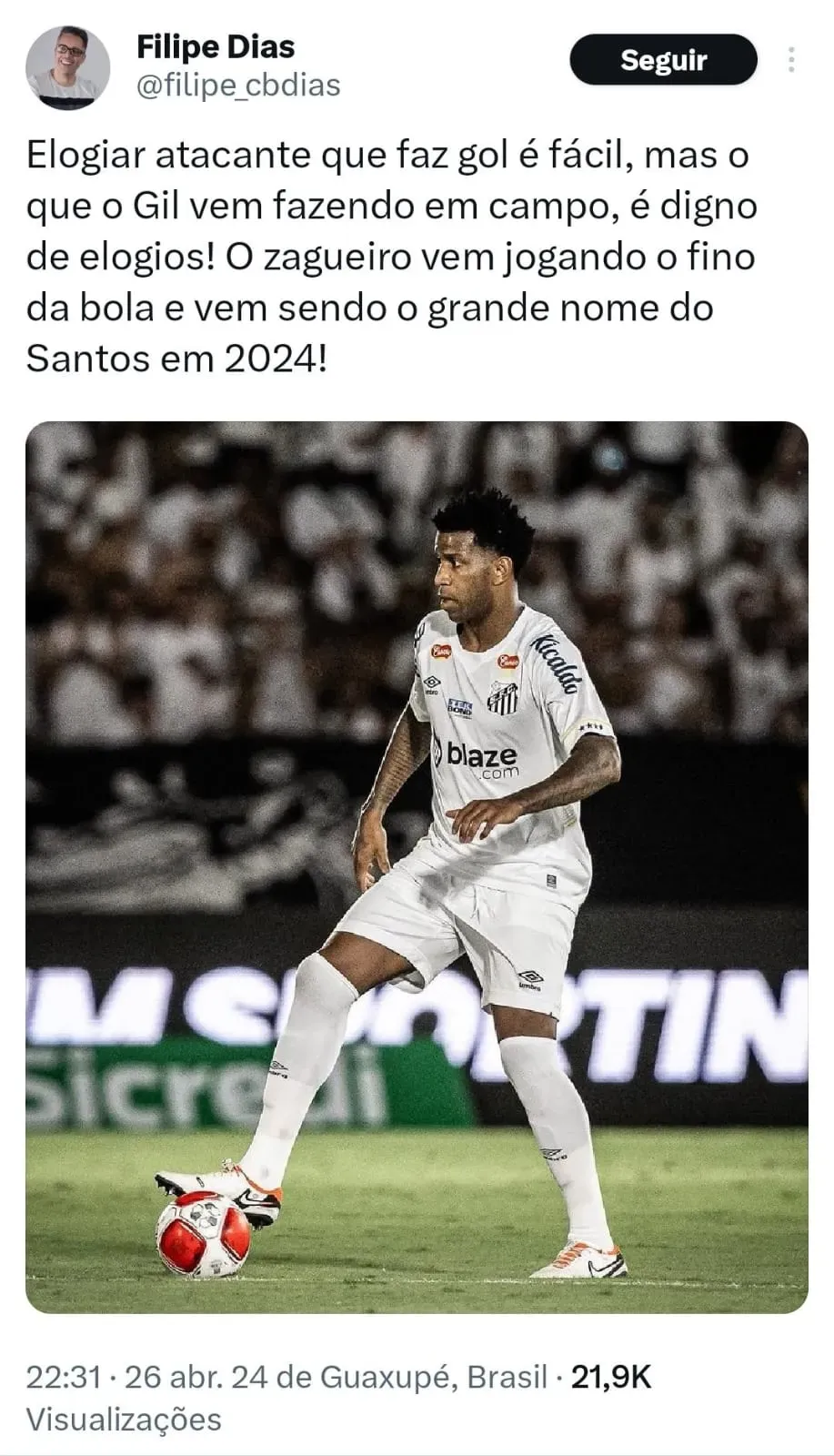Screen dimensions: 834x1456
Task: Open the player photo in full view
Action: [417, 867]
